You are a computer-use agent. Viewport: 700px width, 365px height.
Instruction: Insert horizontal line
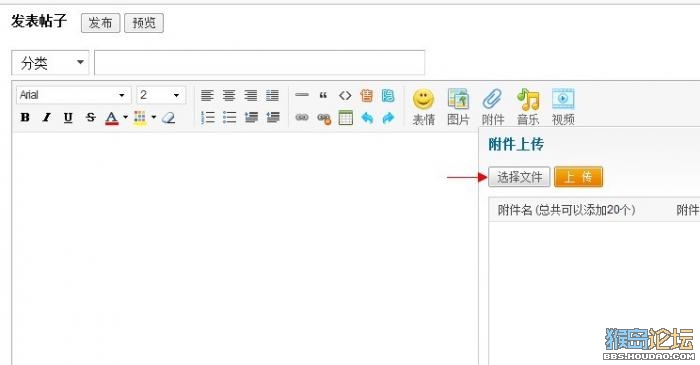(302, 95)
